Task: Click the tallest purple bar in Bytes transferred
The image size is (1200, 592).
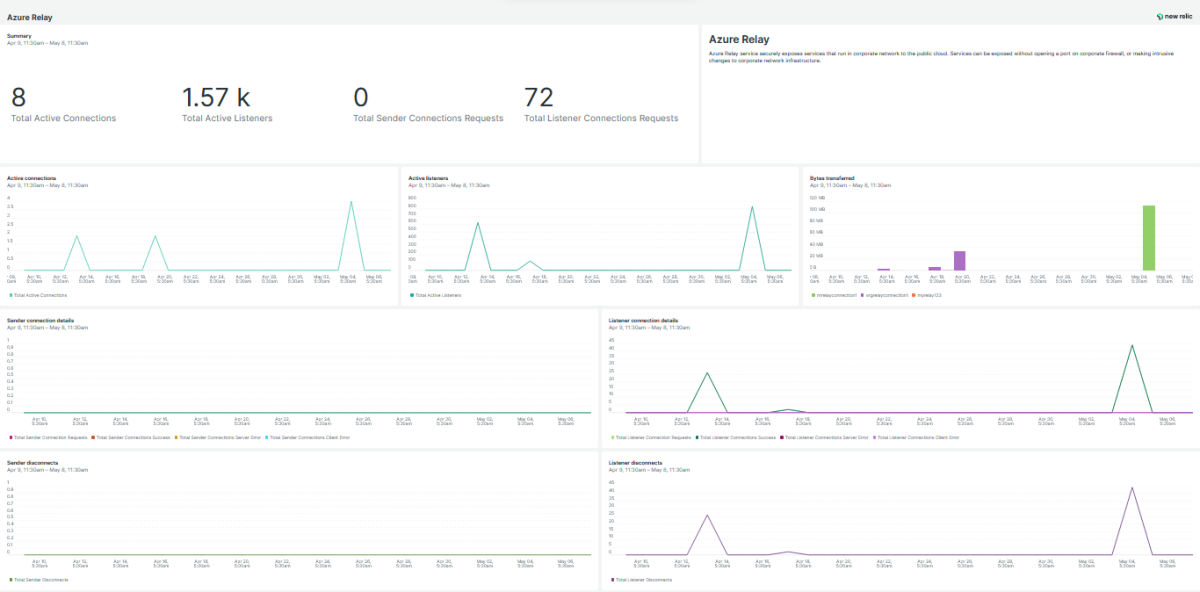Action: click(959, 261)
